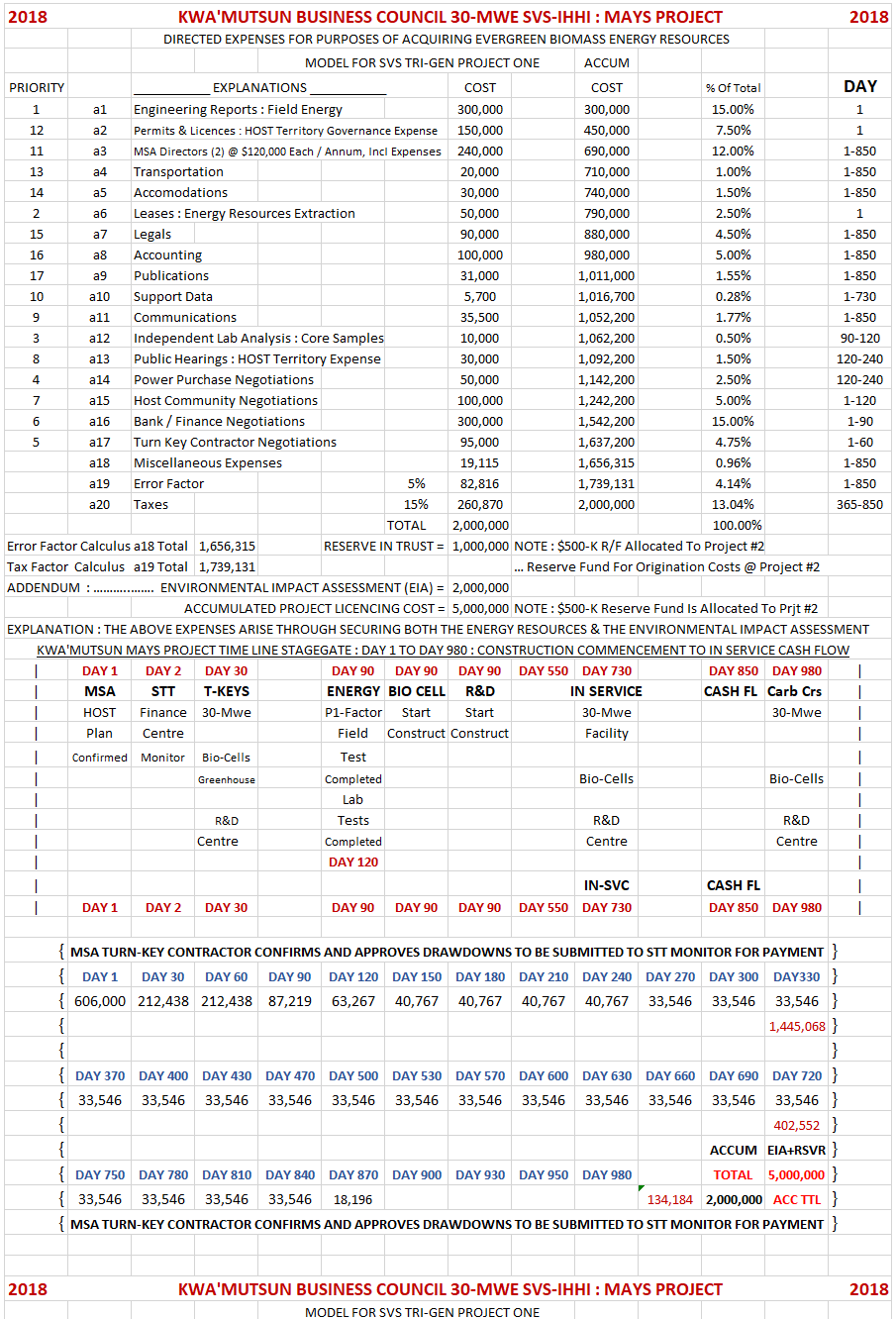The width and height of the screenshot is (896, 1319).
Task: Select the Communications cost value 35,500
Action: tap(480, 317)
